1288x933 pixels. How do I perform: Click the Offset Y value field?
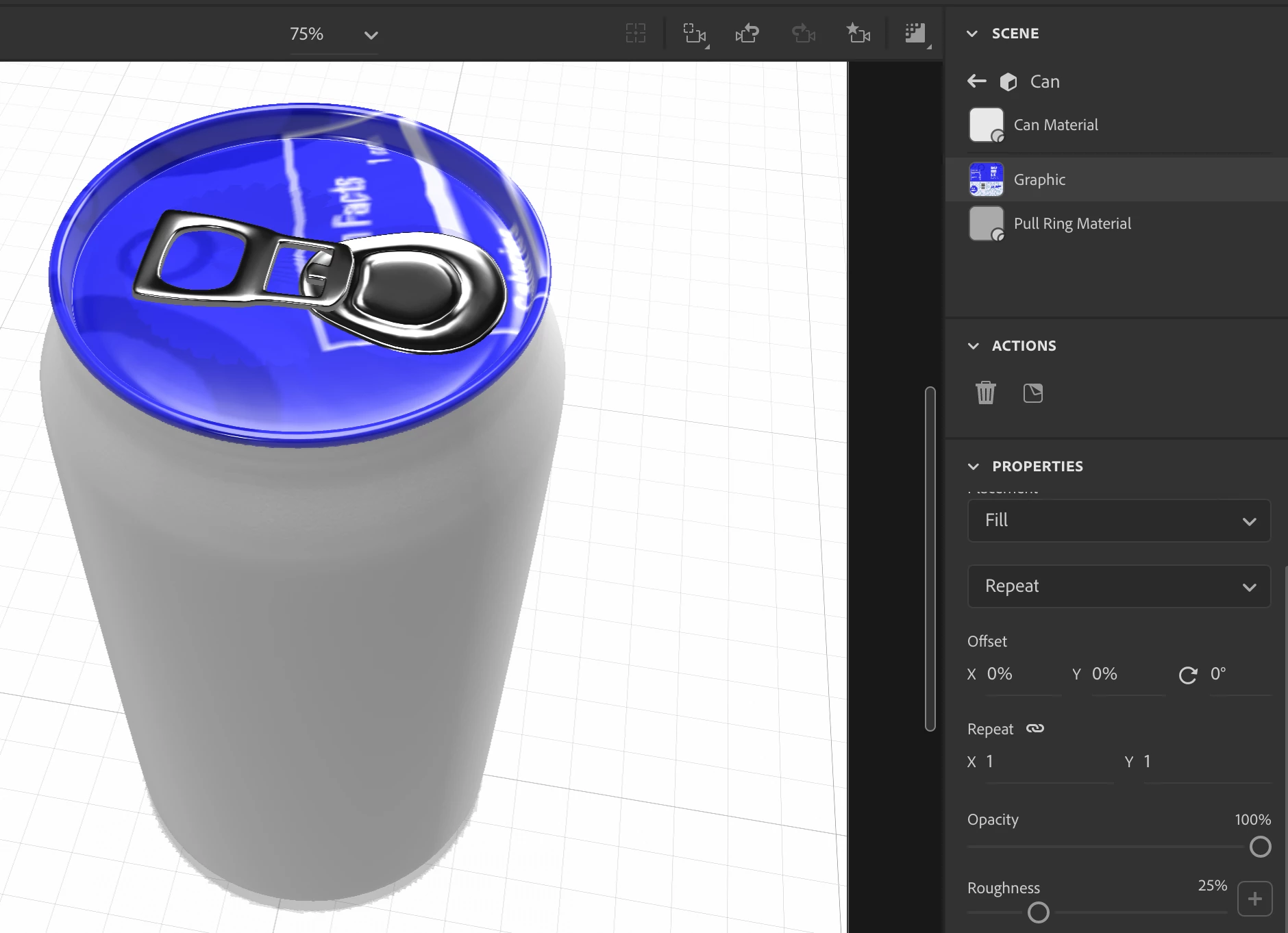point(1128,674)
